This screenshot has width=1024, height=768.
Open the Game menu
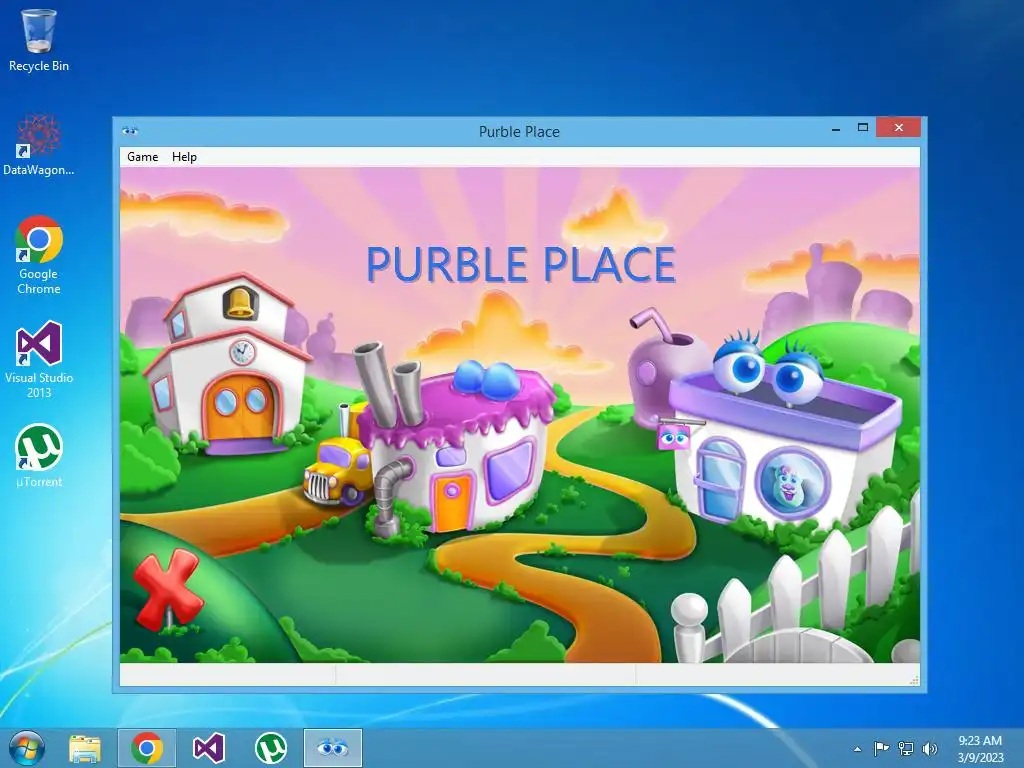pyautogui.click(x=142, y=157)
